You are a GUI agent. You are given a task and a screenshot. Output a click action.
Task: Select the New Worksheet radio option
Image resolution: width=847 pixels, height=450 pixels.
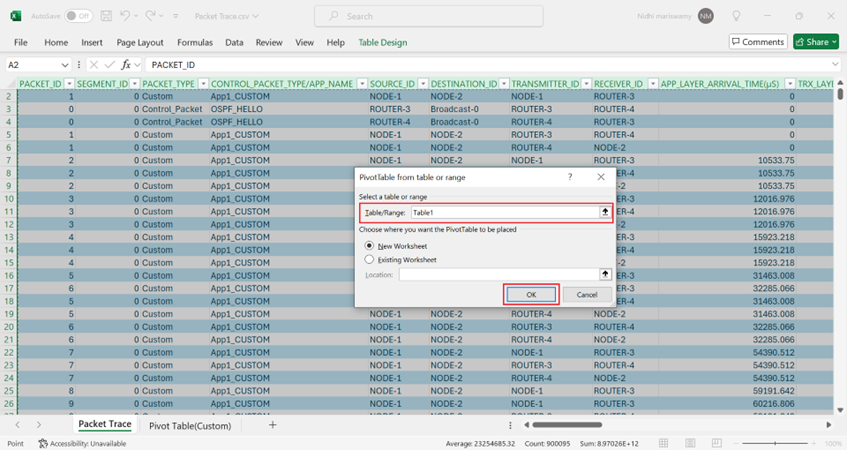pos(370,245)
